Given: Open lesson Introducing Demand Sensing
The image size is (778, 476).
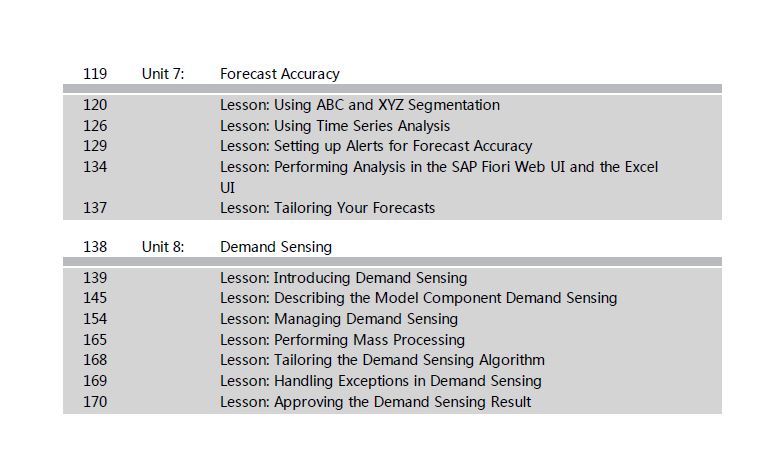Looking at the screenshot, I should tap(343, 278).
